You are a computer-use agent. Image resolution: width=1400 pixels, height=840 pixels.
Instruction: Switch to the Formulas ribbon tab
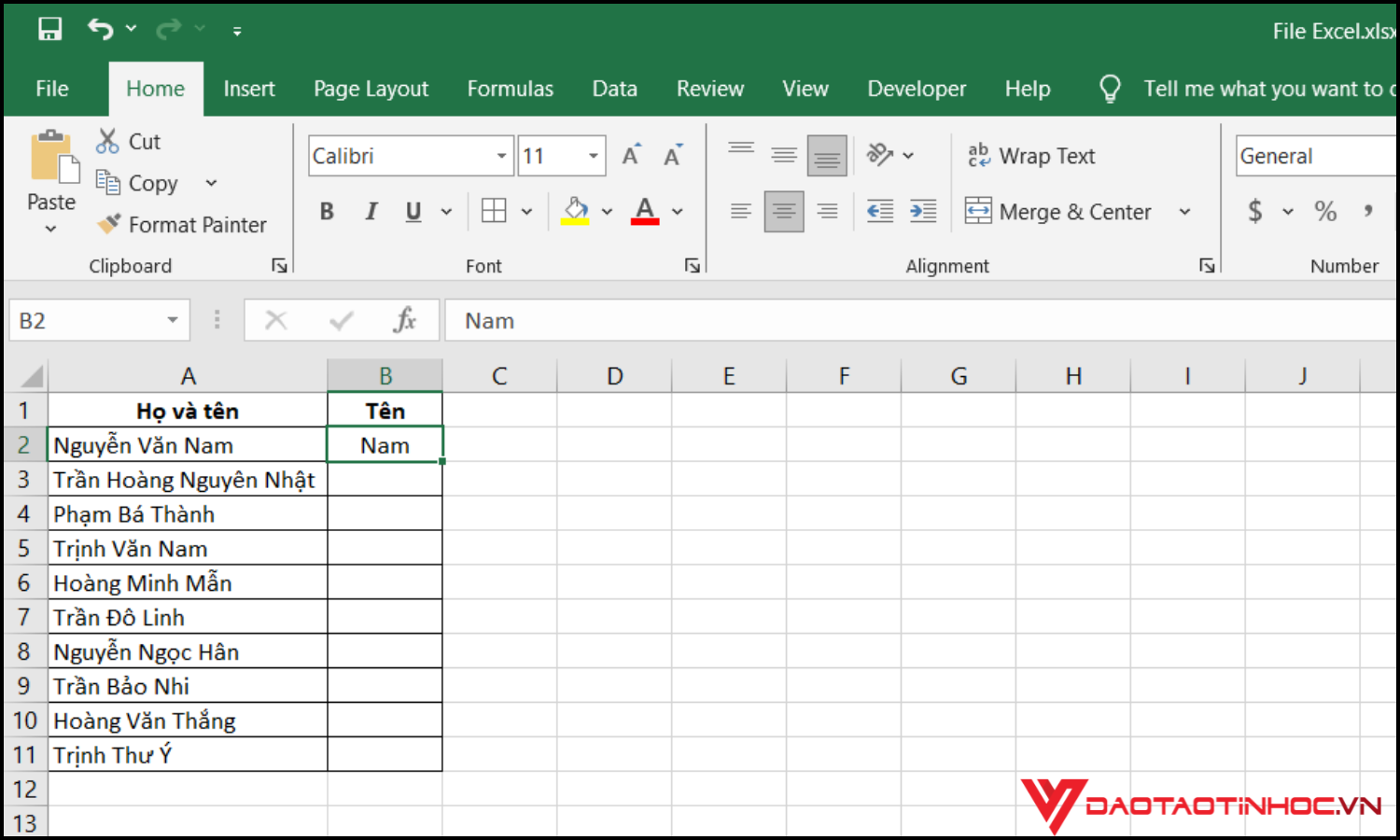click(510, 88)
